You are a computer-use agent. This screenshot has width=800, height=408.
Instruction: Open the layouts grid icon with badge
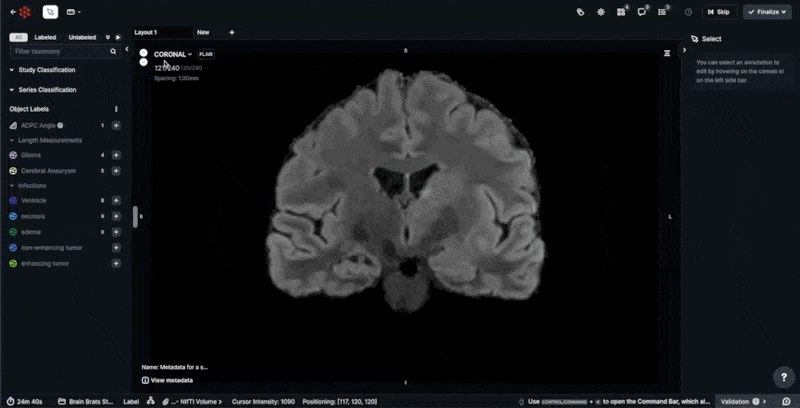(x=622, y=12)
